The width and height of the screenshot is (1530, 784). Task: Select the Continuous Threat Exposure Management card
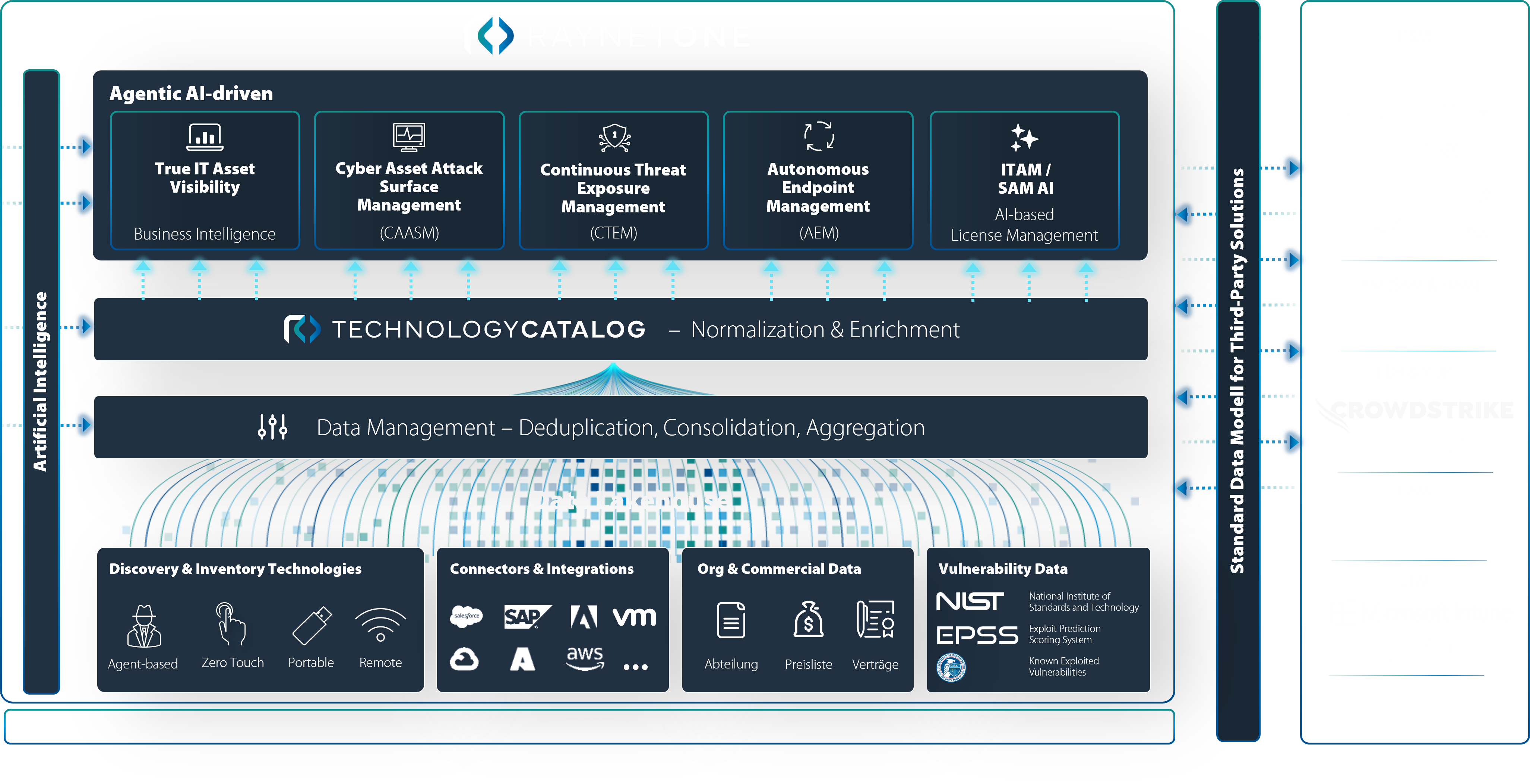click(x=614, y=181)
